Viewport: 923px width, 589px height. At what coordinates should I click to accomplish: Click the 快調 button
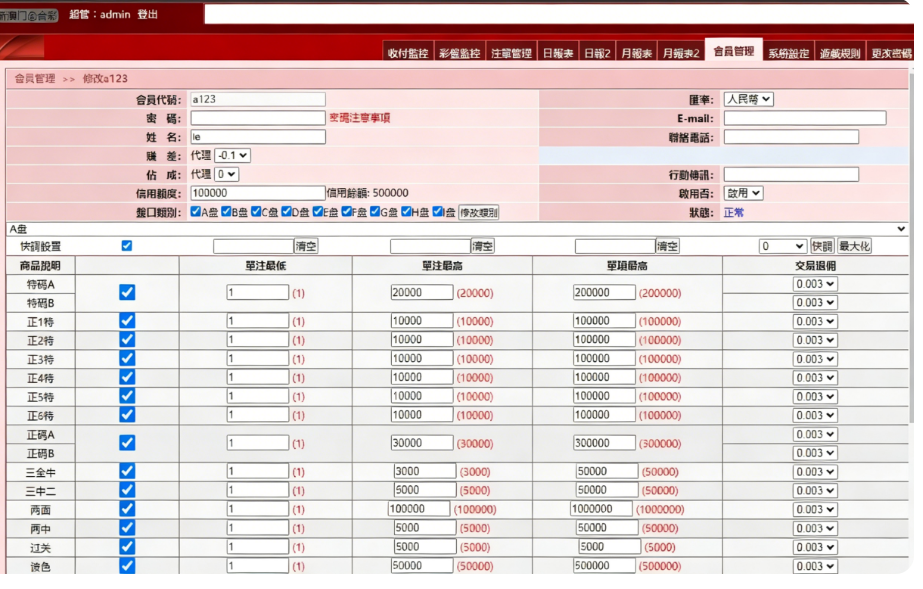pyautogui.click(x=822, y=246)
